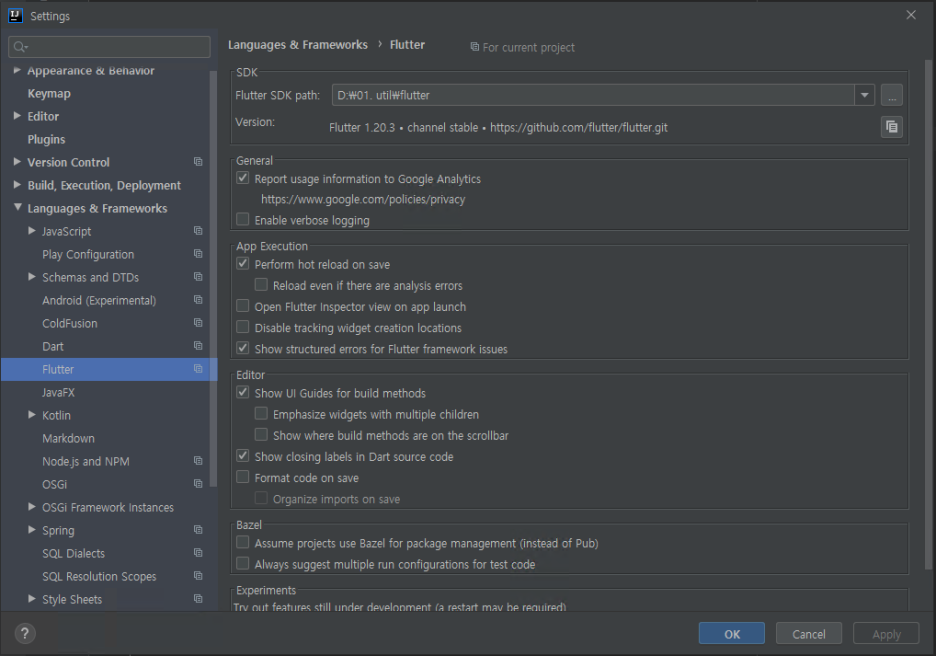Click the IntelliJ IDEA logo in title bar
Screen dimensions: 936x656
(16, 16)
